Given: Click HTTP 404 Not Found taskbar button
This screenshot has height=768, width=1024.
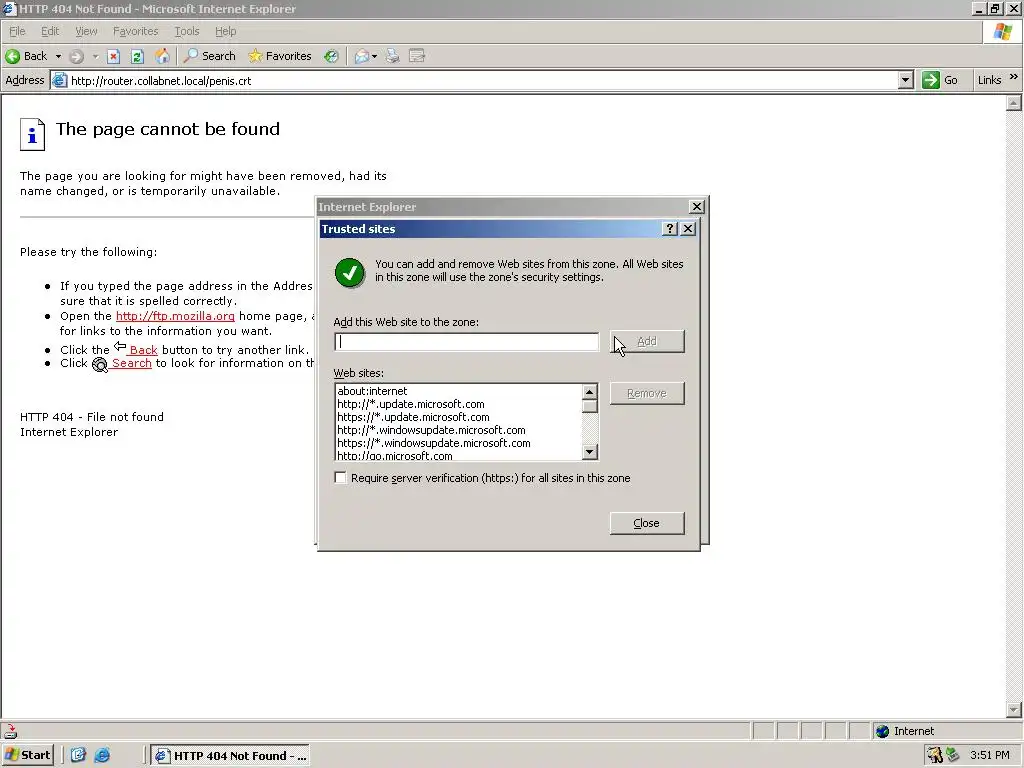Looking at the screenshot, I should [x=230, y=756].
